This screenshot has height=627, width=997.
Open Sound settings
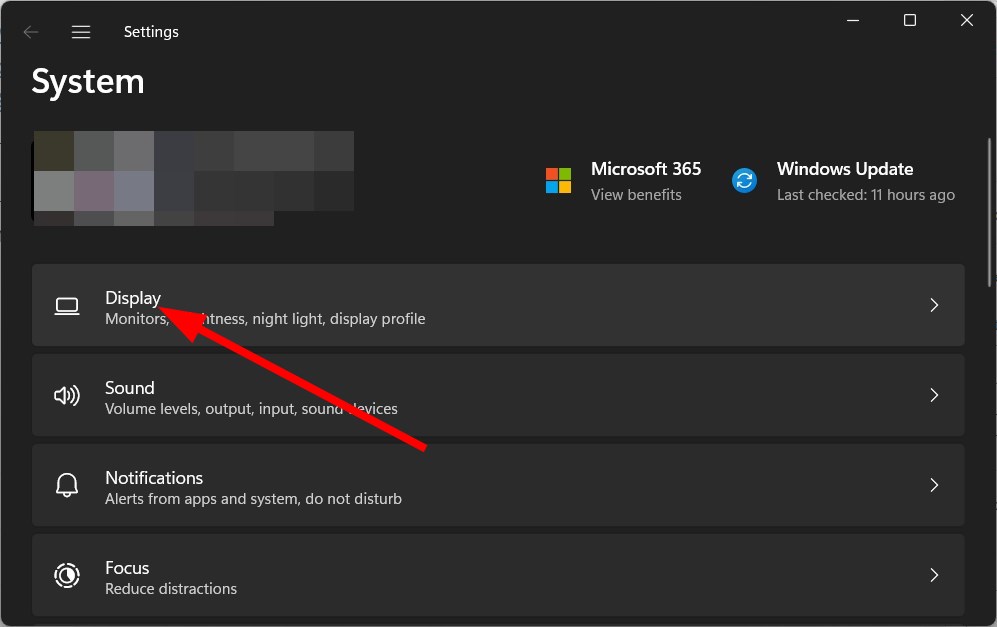point(400,395)
